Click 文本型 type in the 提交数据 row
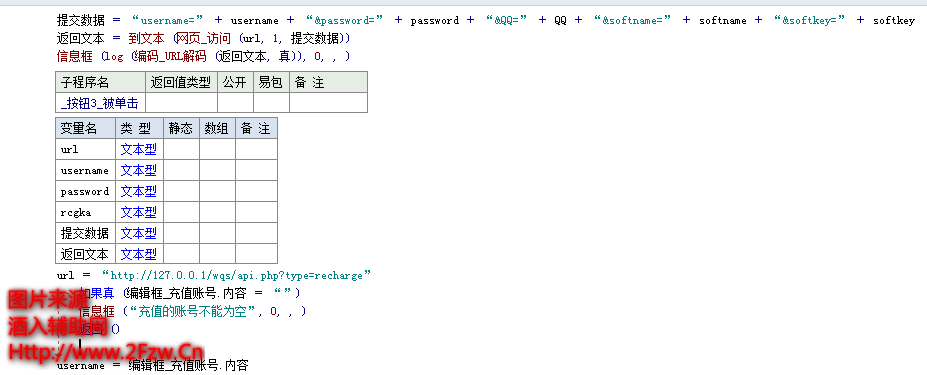Viewport: 927px width, 375px height. 139,233
